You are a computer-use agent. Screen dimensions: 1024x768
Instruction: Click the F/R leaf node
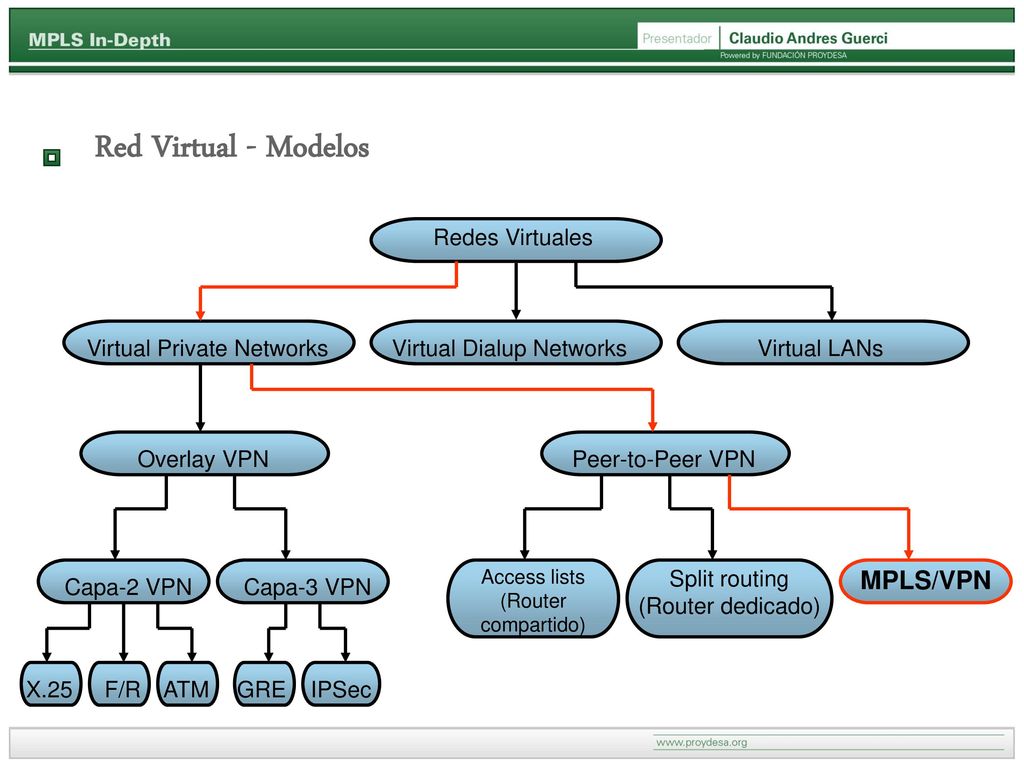pos(120,684)
